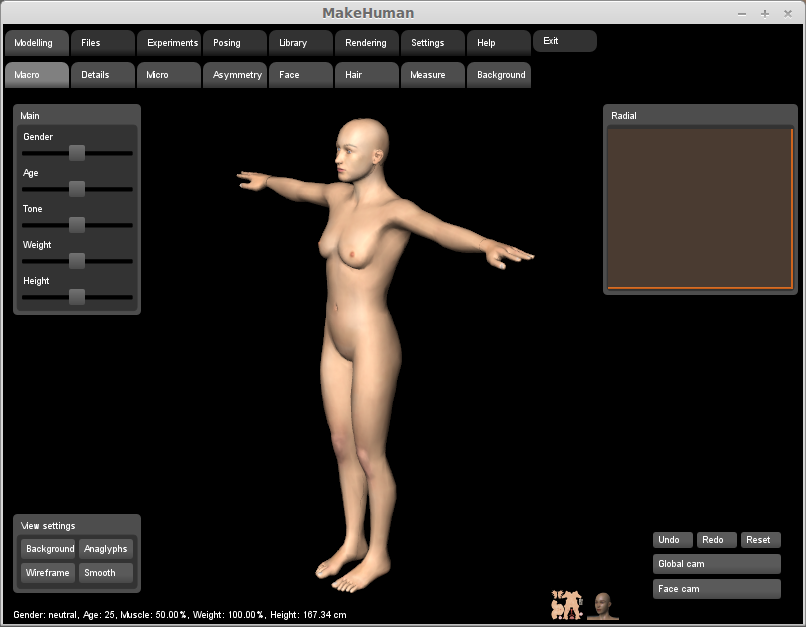Click the Height slider handle

77,297
